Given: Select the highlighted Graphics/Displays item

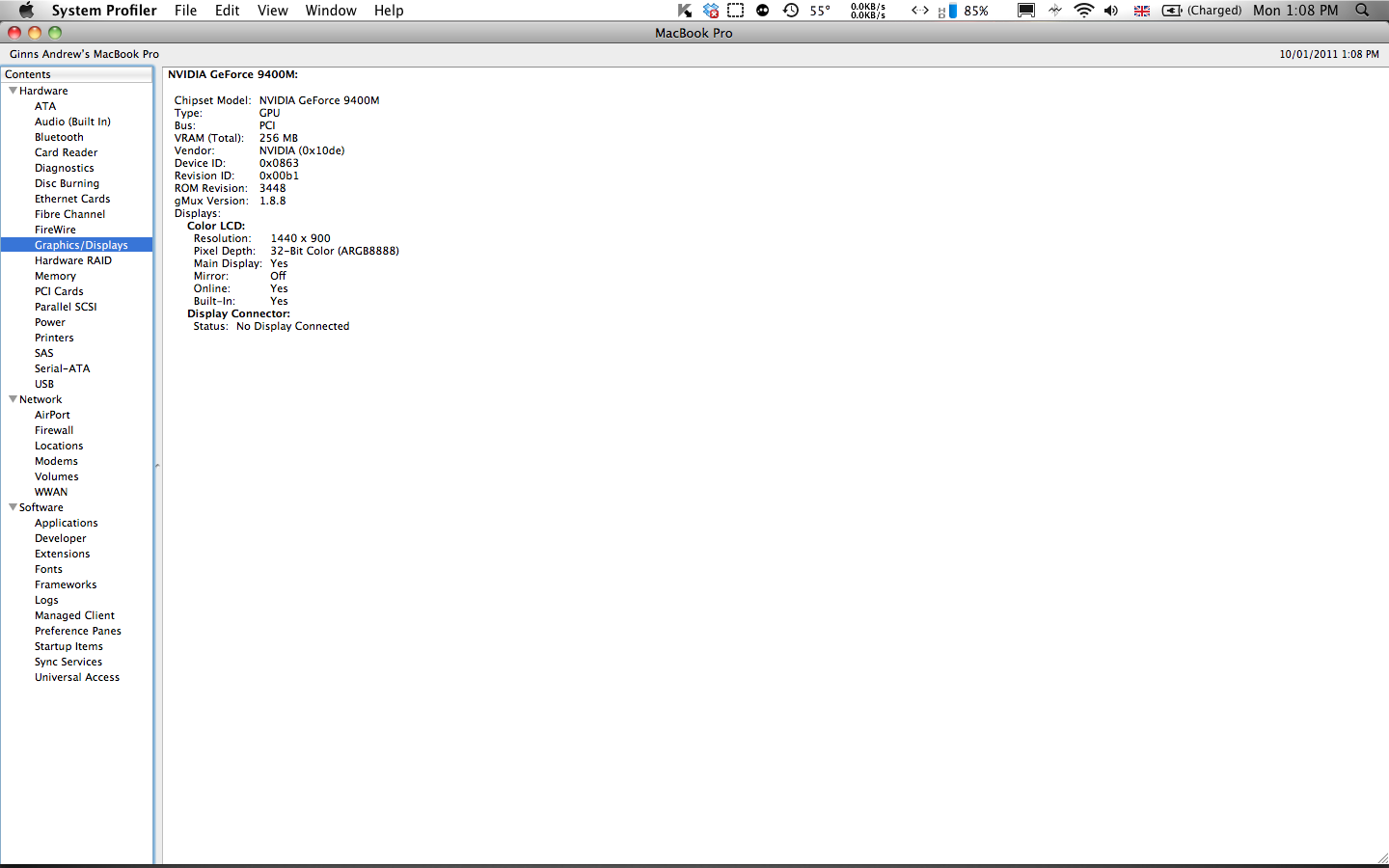Looking at the screenshot, I should click(77, 245).
